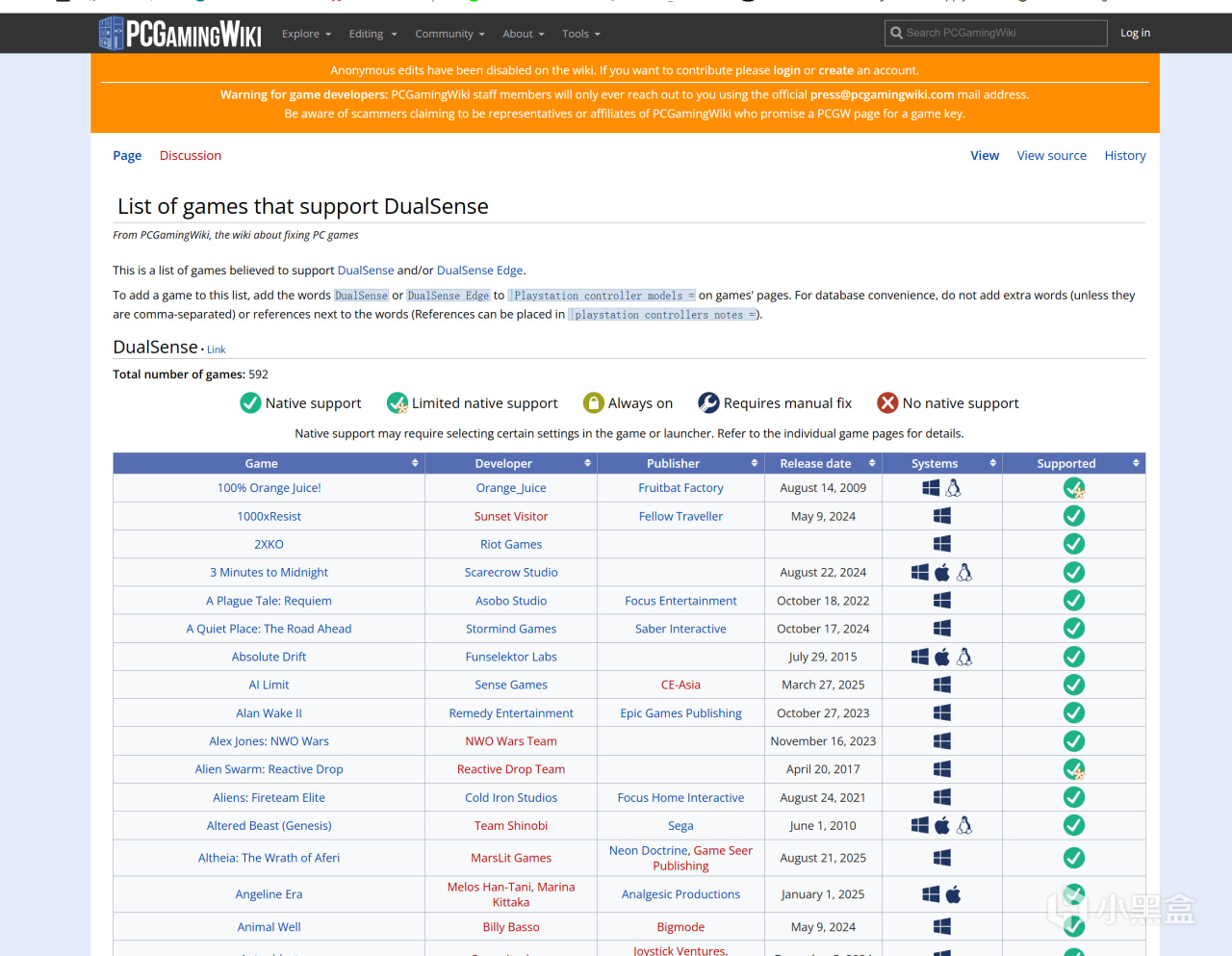Click the macOS icon in Angeline Era row
Screen dimensions: 1232x956
[953, 894]
